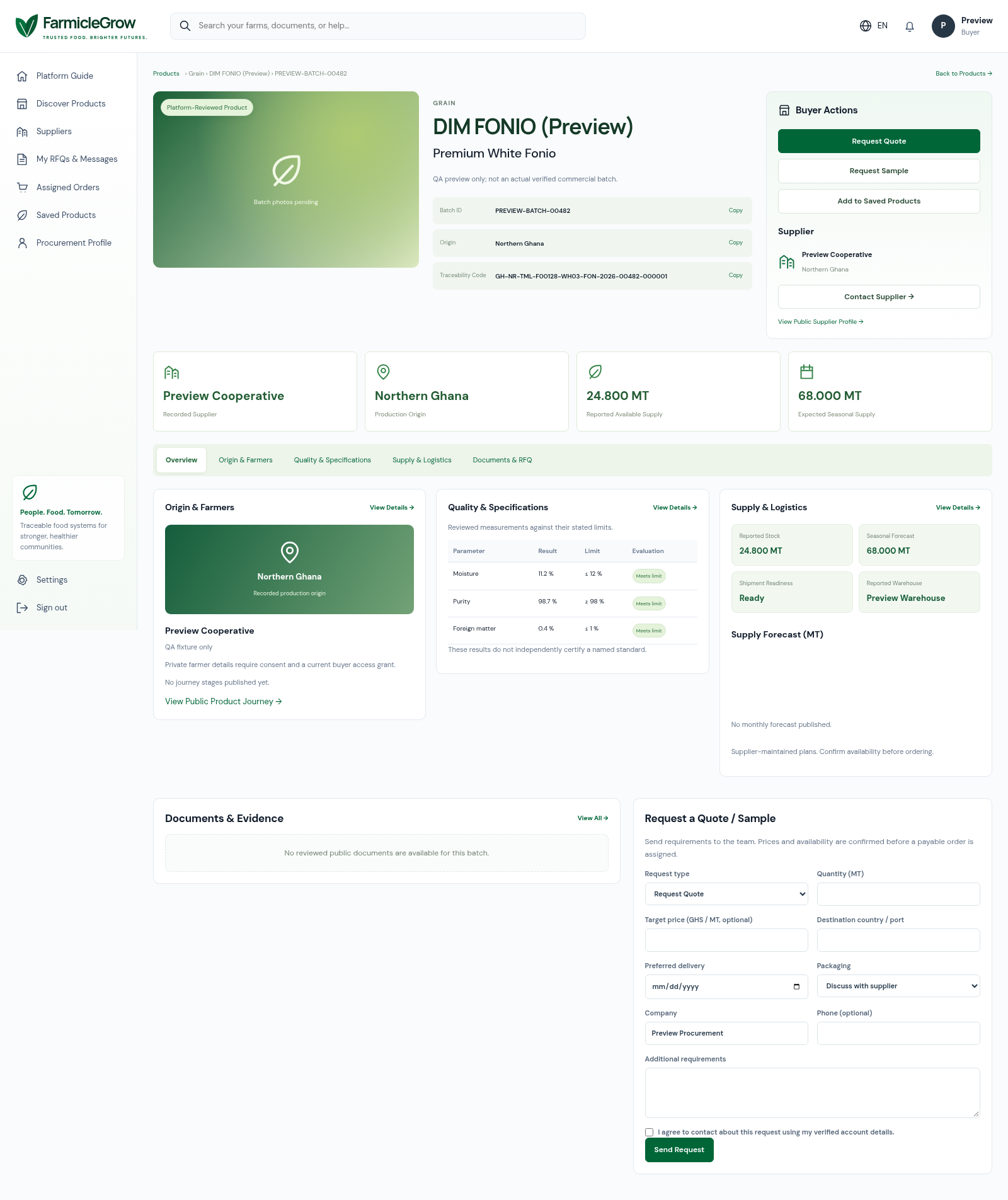Copy the Origin value
Viewport: 1008px width, 1200px height.
[x=736, y=243]
